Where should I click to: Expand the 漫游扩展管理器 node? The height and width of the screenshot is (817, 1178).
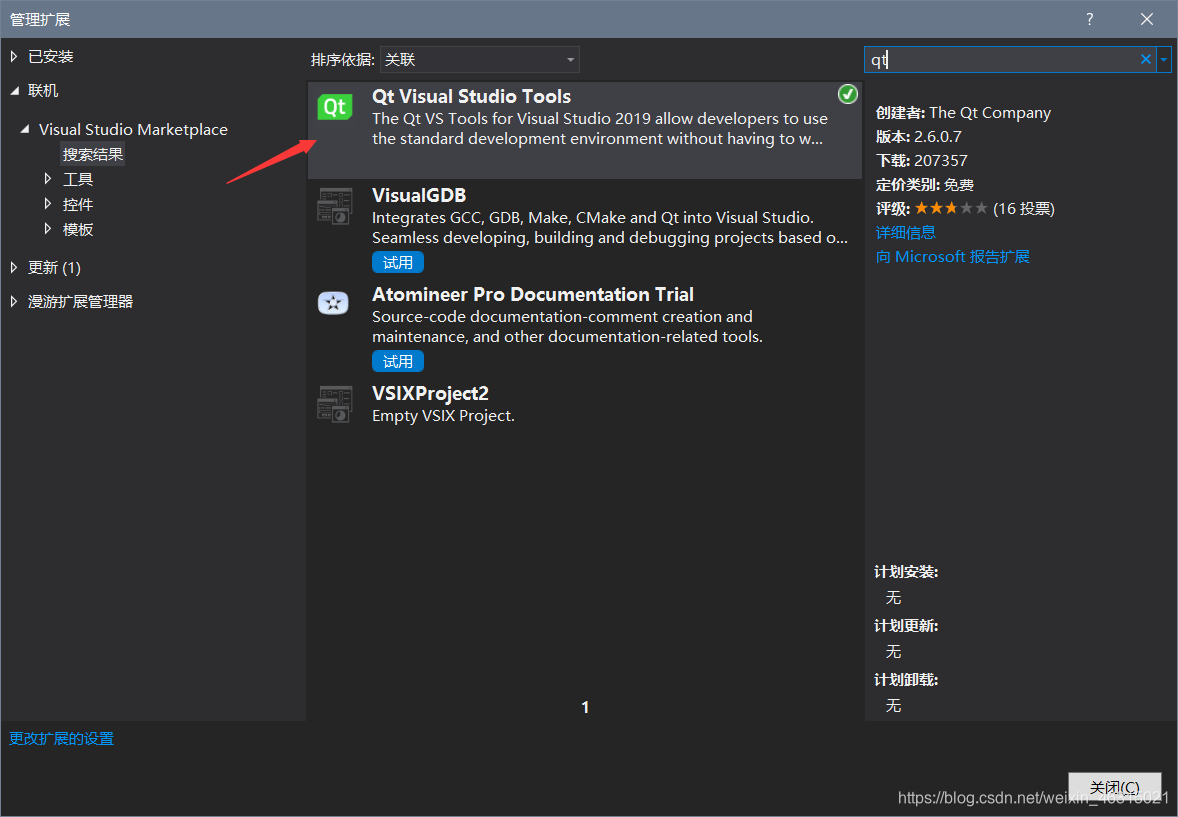click(14, 301)
